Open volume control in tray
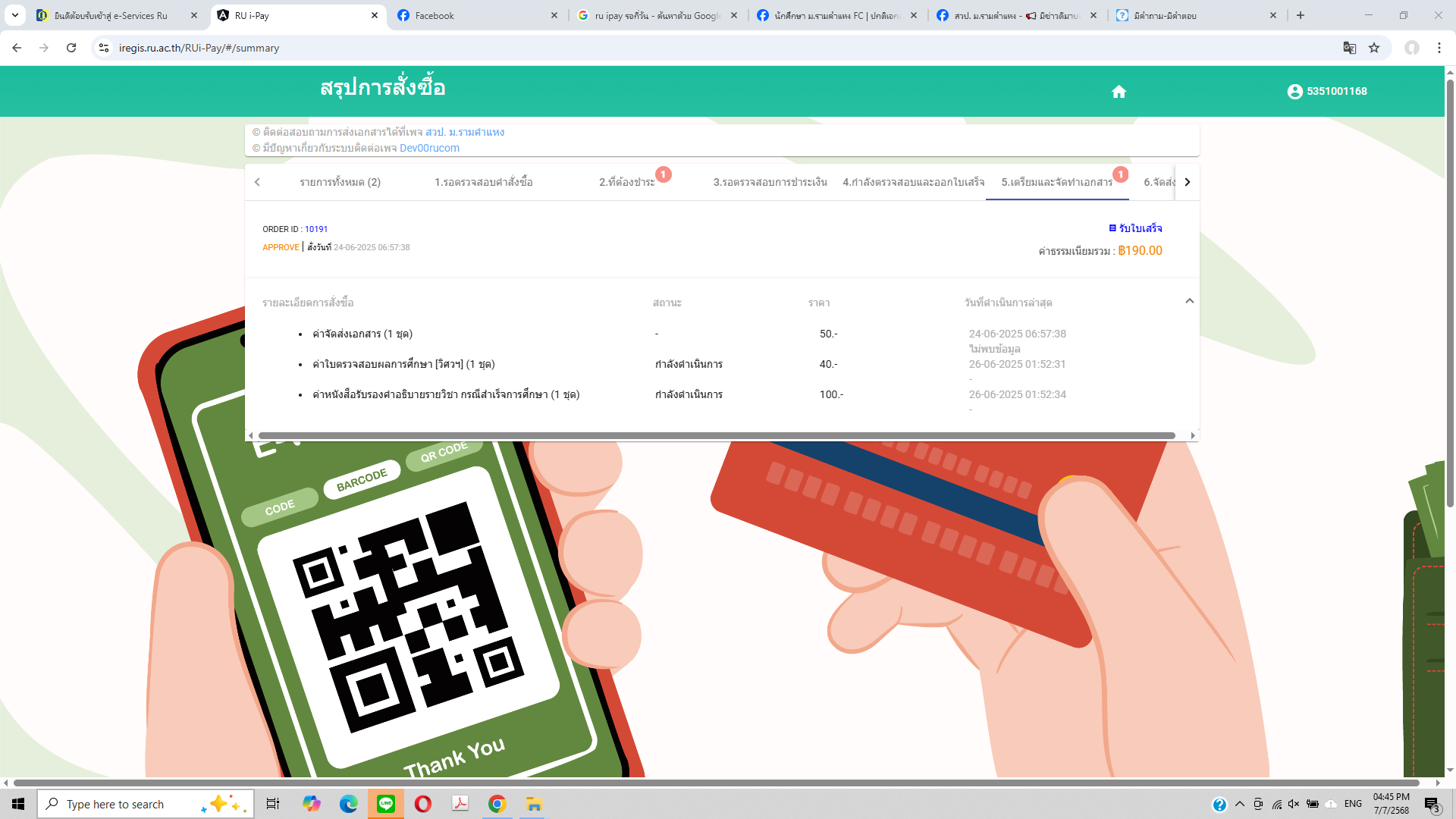1456x819 pixels. (1294, 804)
